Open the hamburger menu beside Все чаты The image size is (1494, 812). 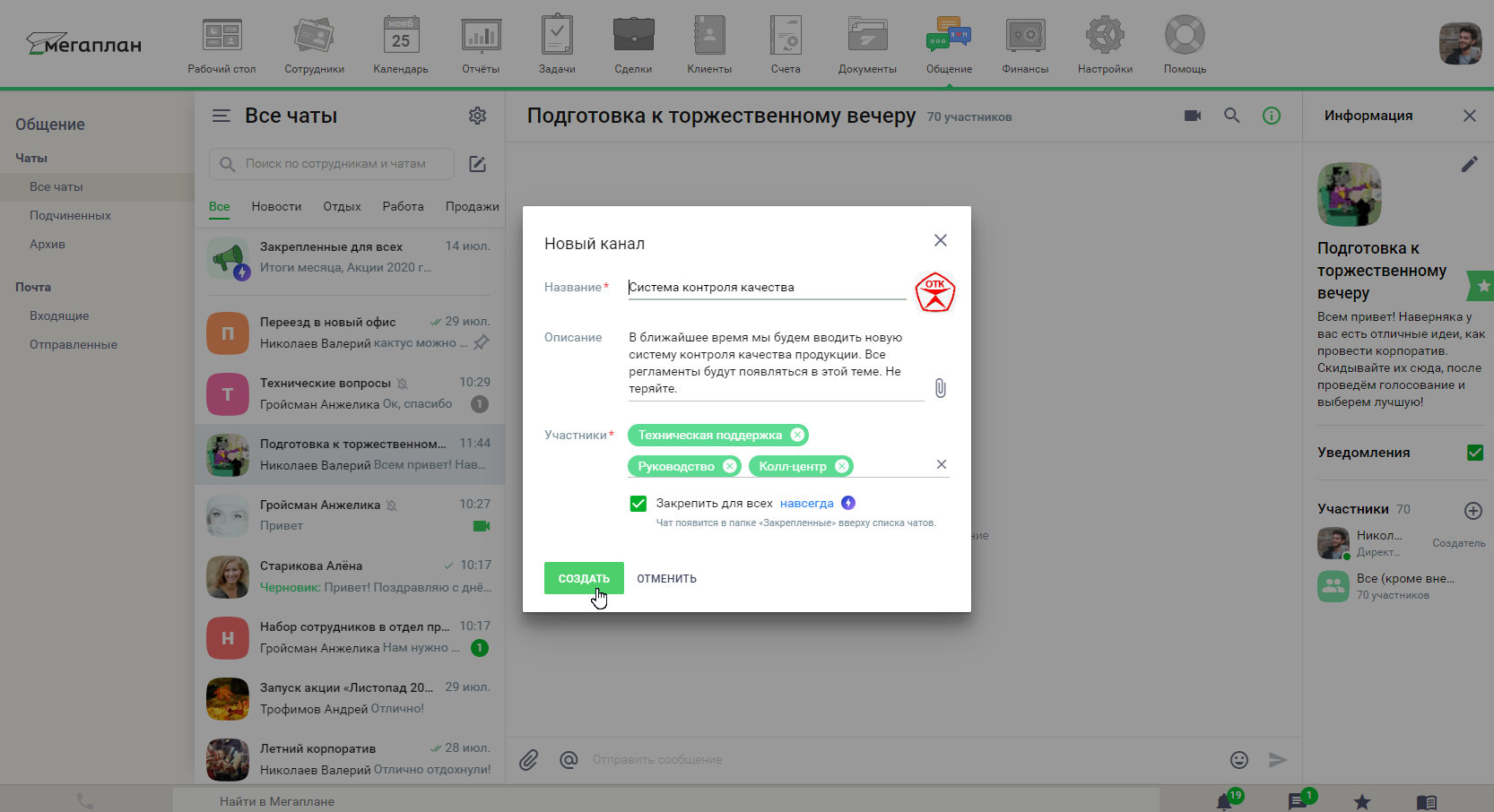[221, 116]
